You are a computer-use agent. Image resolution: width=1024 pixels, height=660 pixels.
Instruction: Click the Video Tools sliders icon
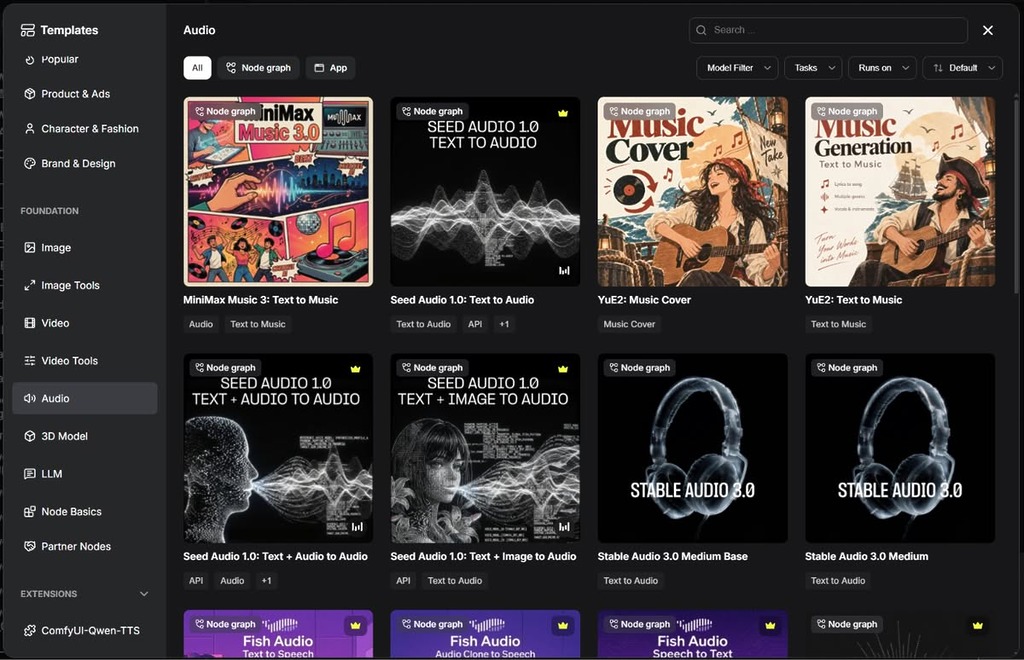(29, 360)
